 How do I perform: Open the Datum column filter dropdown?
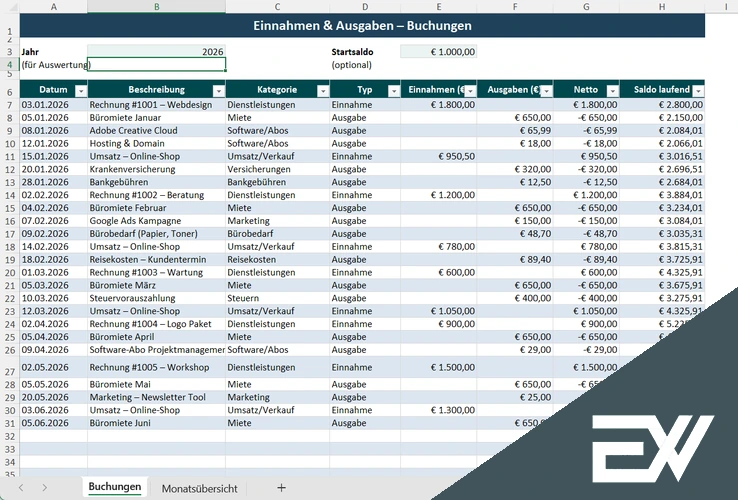coord(79,90)
